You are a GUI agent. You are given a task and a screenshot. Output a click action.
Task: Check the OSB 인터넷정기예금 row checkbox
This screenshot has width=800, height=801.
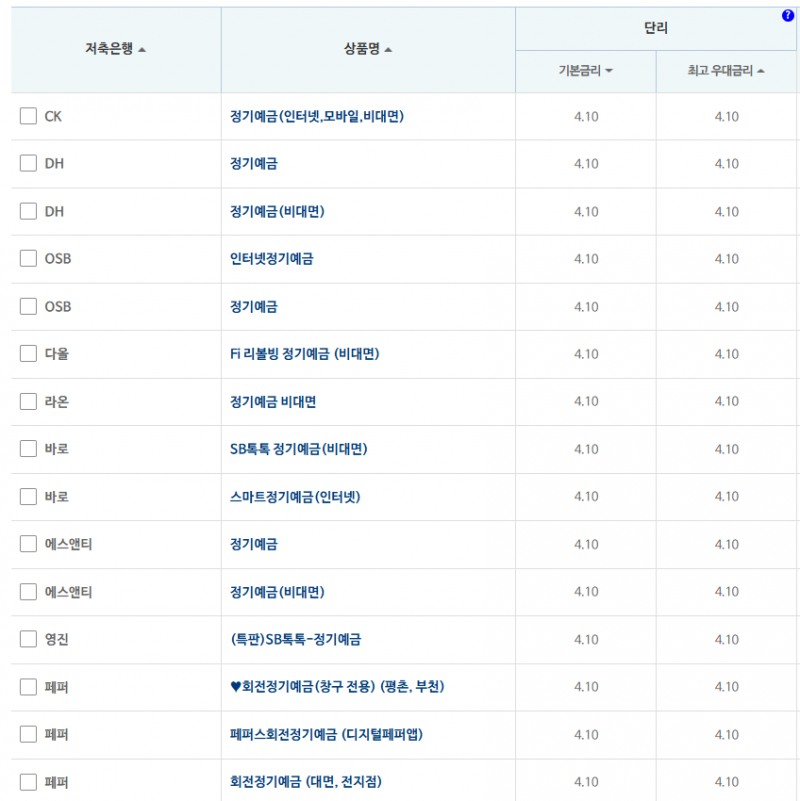coord(28,258)
